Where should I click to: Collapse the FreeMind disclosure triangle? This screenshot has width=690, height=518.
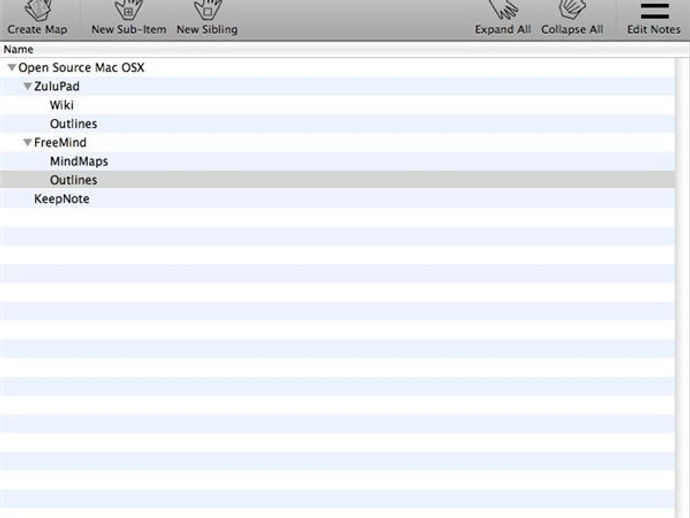pyautogui.click(x=28, y=143)
